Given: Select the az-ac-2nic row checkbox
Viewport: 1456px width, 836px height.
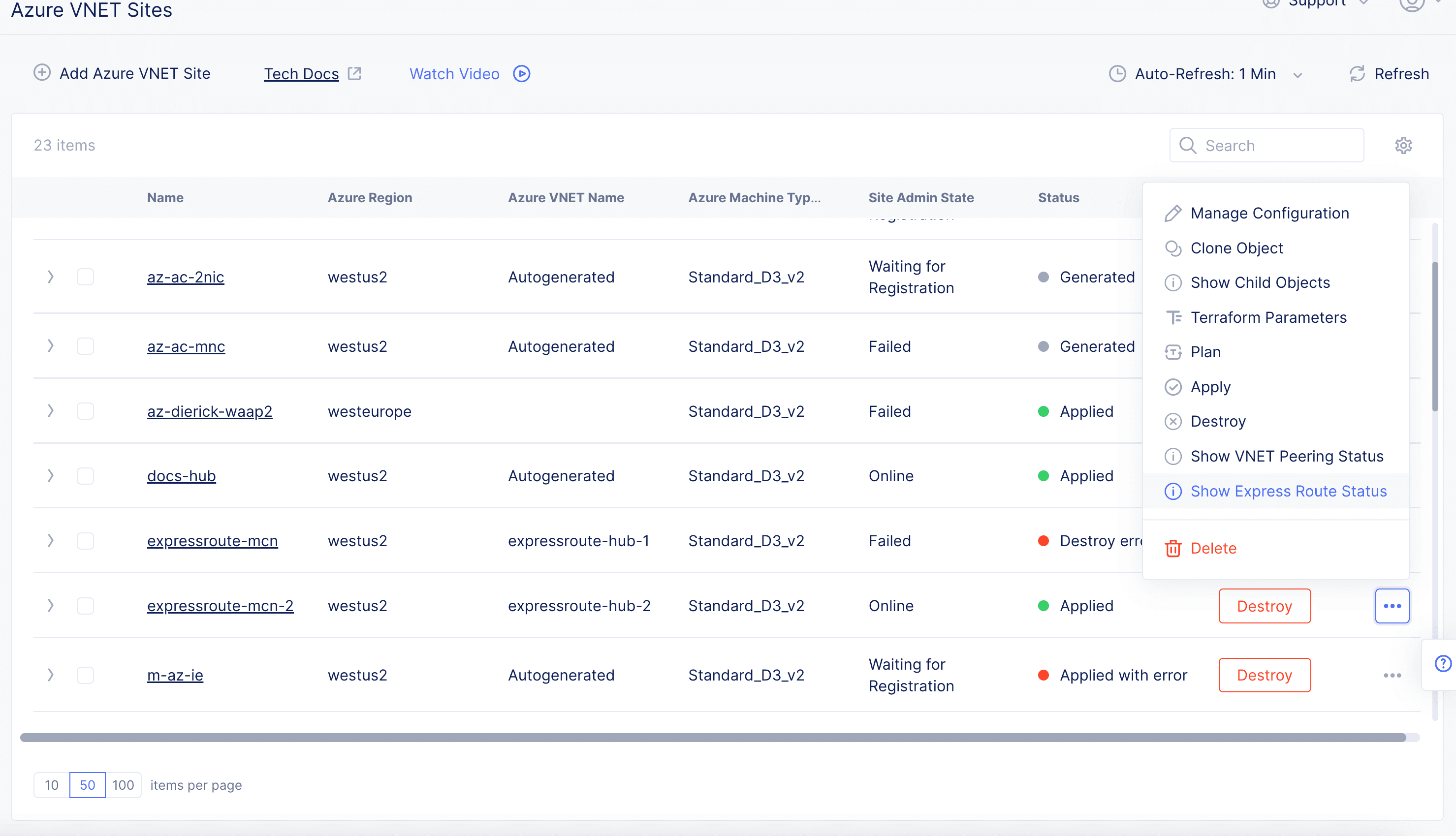Looking at the screenshot, I should [86, 278].
